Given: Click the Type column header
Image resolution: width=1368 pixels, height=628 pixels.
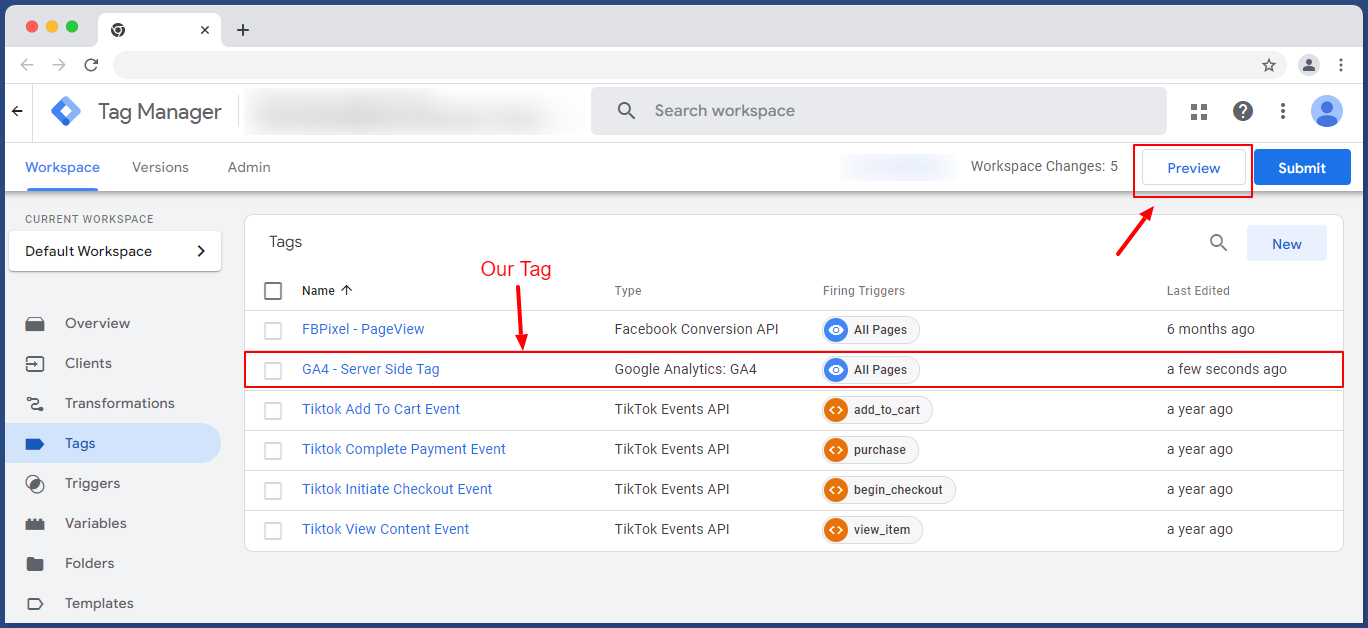Looking at the screenshot, I should tap(628, 291).
